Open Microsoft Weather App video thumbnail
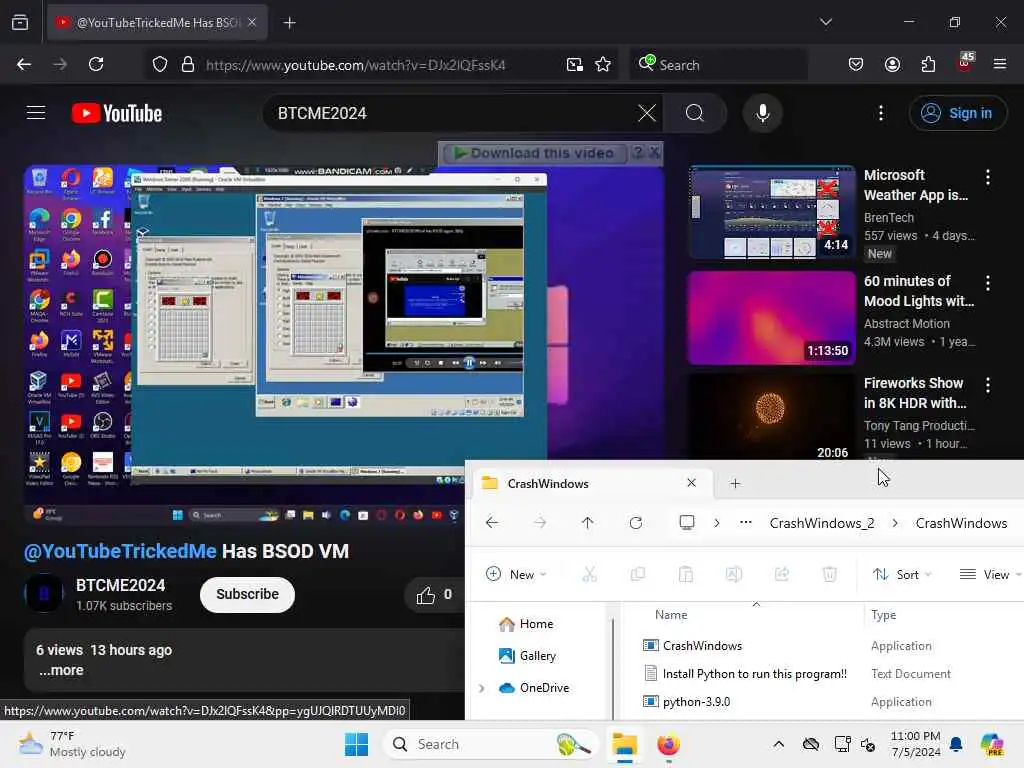 click(x=771, y=212)
